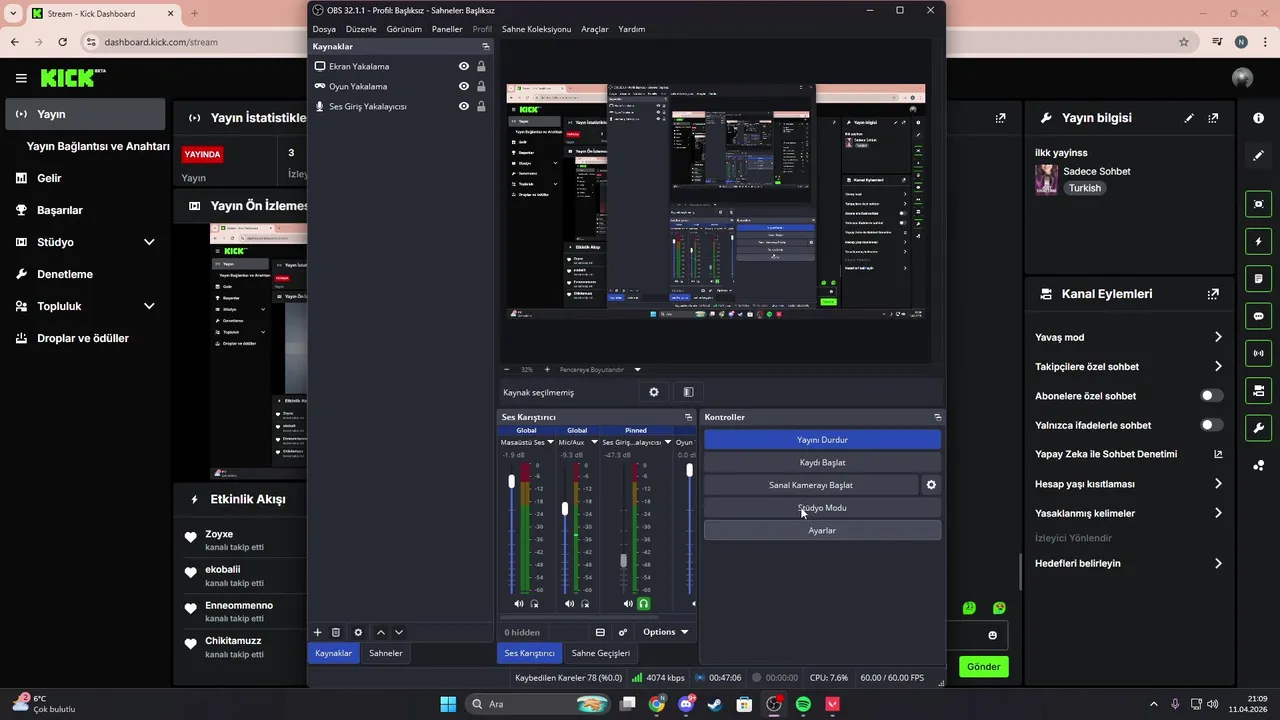1280x720 pixels.
Task: Expand Takipçilere özel sohbet options
Action: 1218,366
